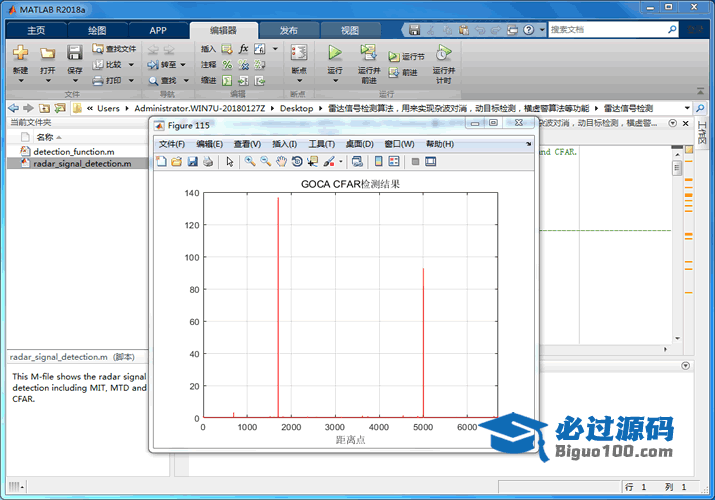Click the Zoom In tool in Figure 115

(250, 161)
